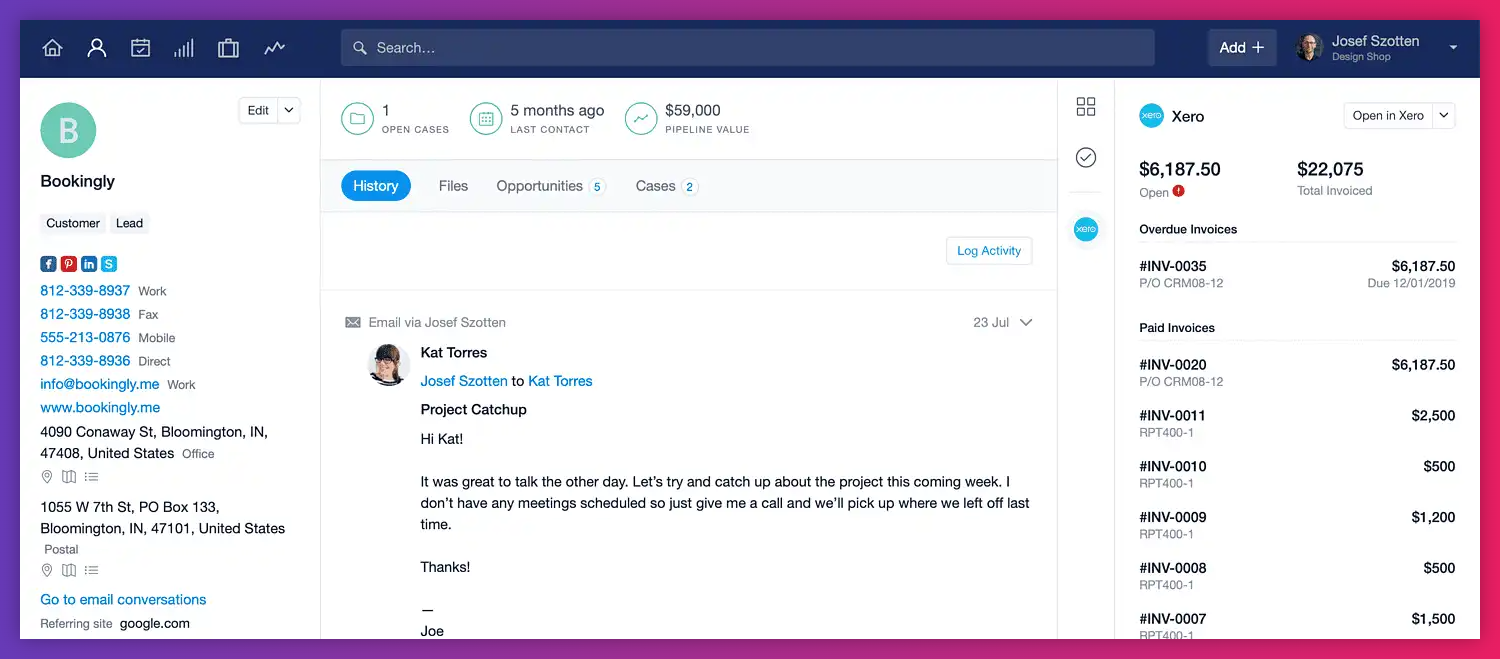Click the map pin under Postal address
Viewport: 1500px width, 659px height.
(x=47, y=571)
